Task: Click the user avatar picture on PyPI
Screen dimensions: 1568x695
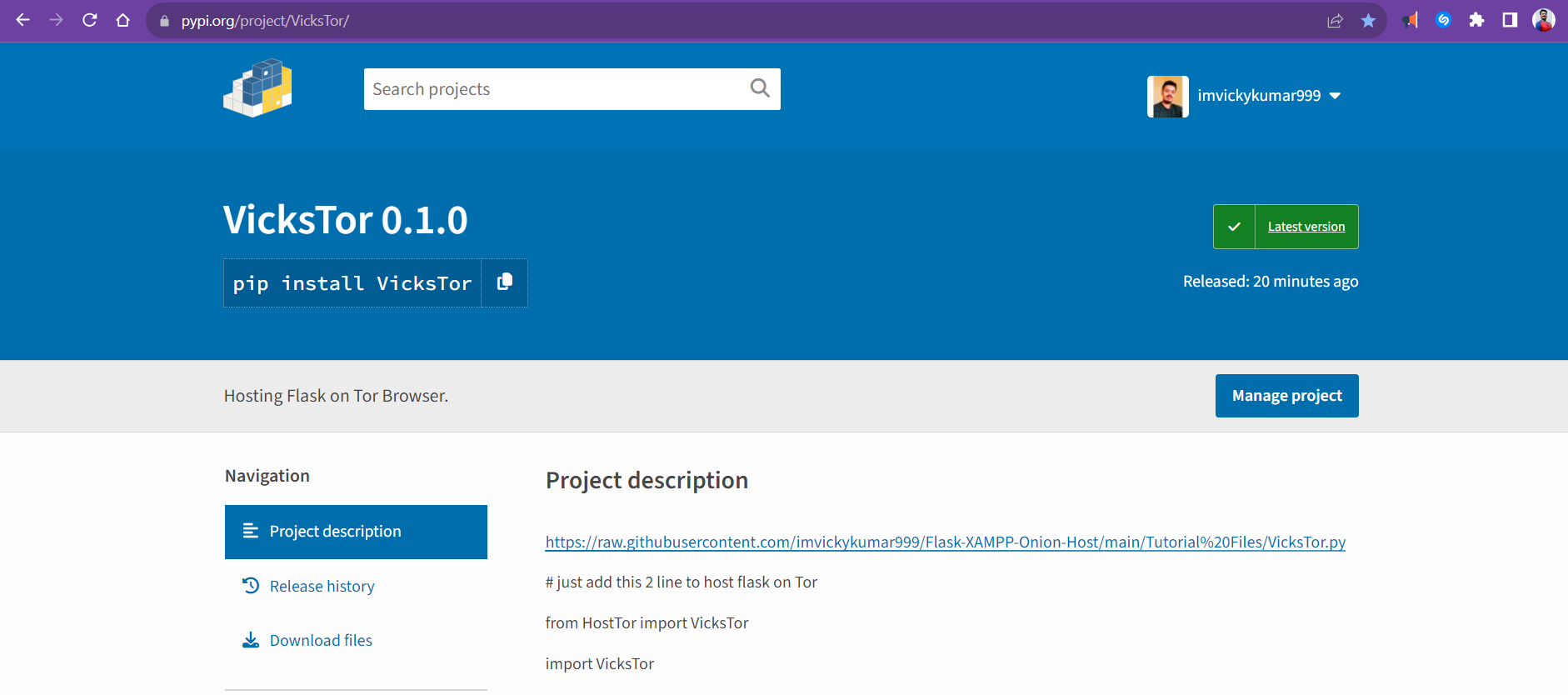Action: pos(1167,97)
